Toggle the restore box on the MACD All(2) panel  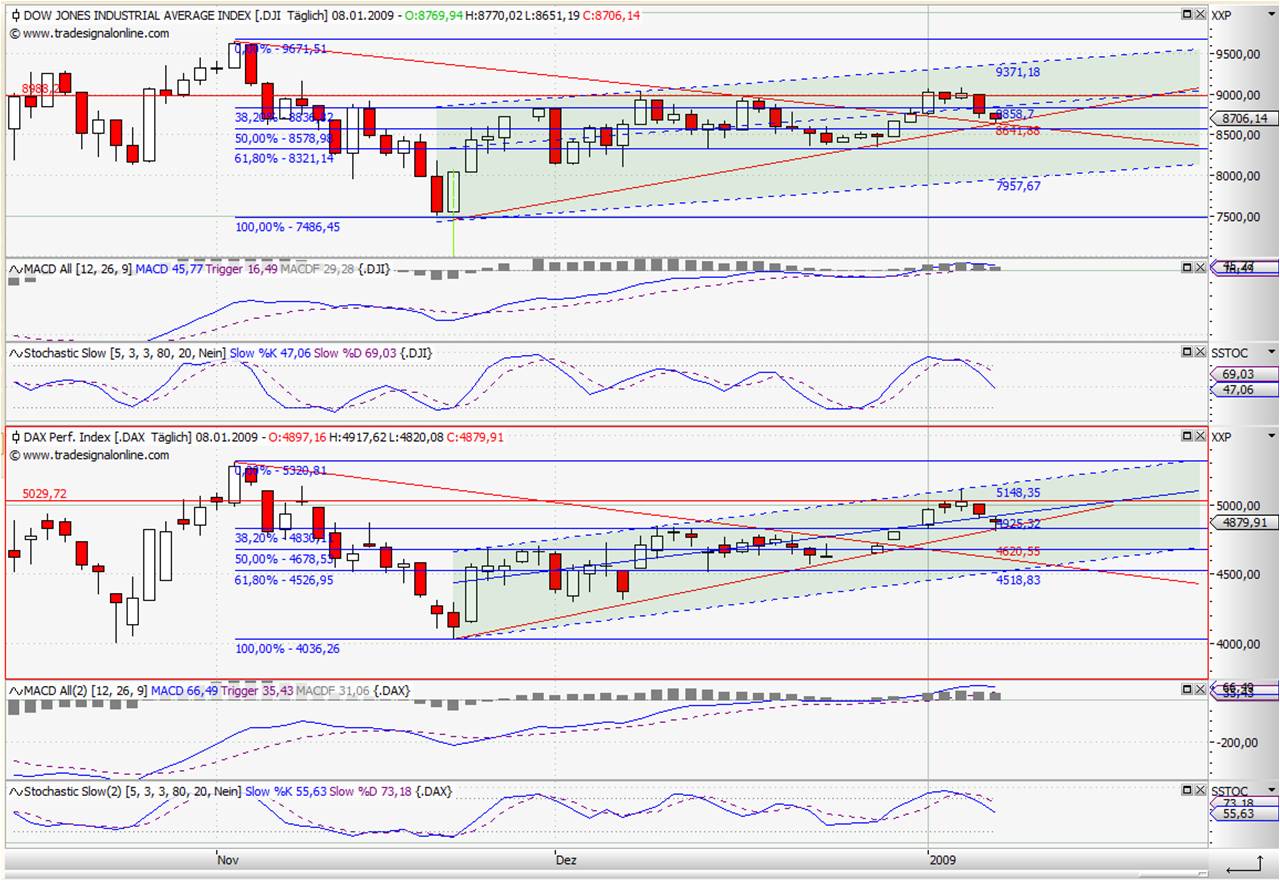coord(1188,690)
